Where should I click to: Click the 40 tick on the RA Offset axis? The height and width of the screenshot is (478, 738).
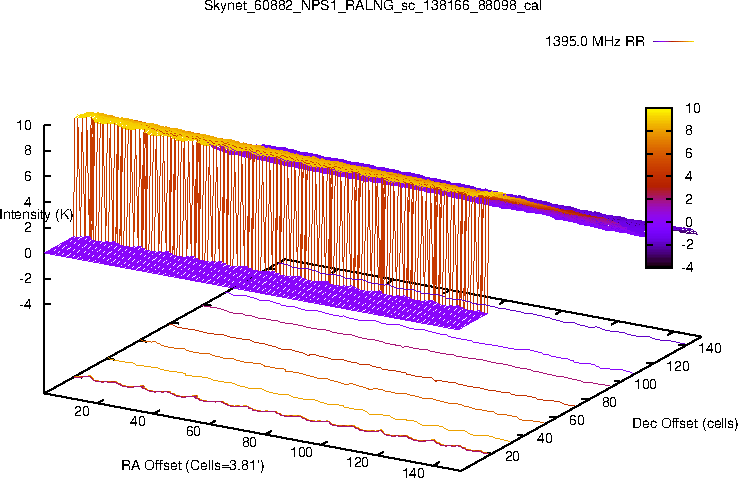point(137,421)
